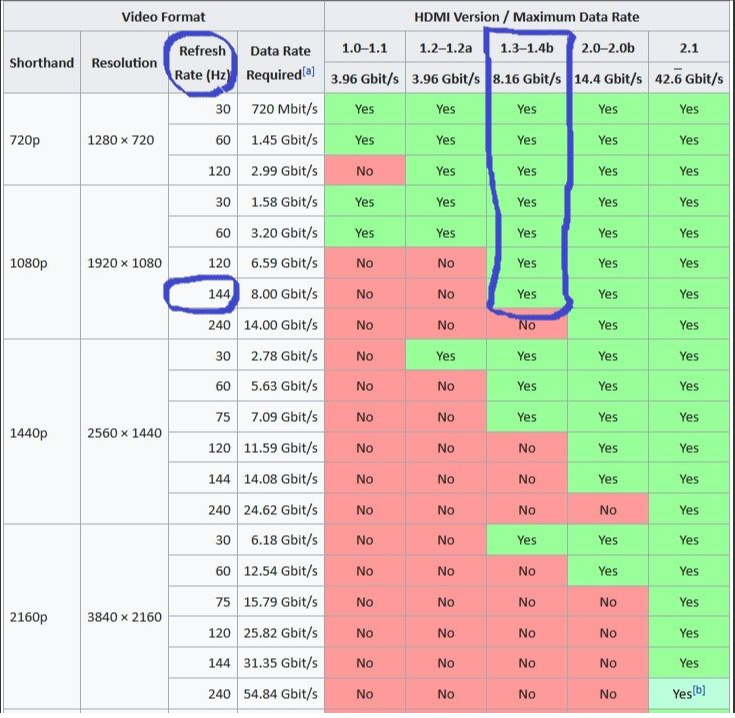Click the 8.16 Gbit/s maximum data rate cell
Screen dimensions: 735x718
point(527,78)
